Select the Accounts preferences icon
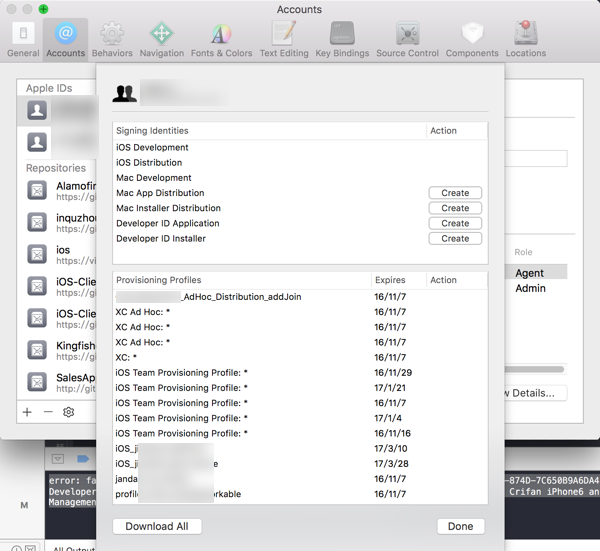Image resolution: width=600 pixels, height=551 pixels. (65, 39)
